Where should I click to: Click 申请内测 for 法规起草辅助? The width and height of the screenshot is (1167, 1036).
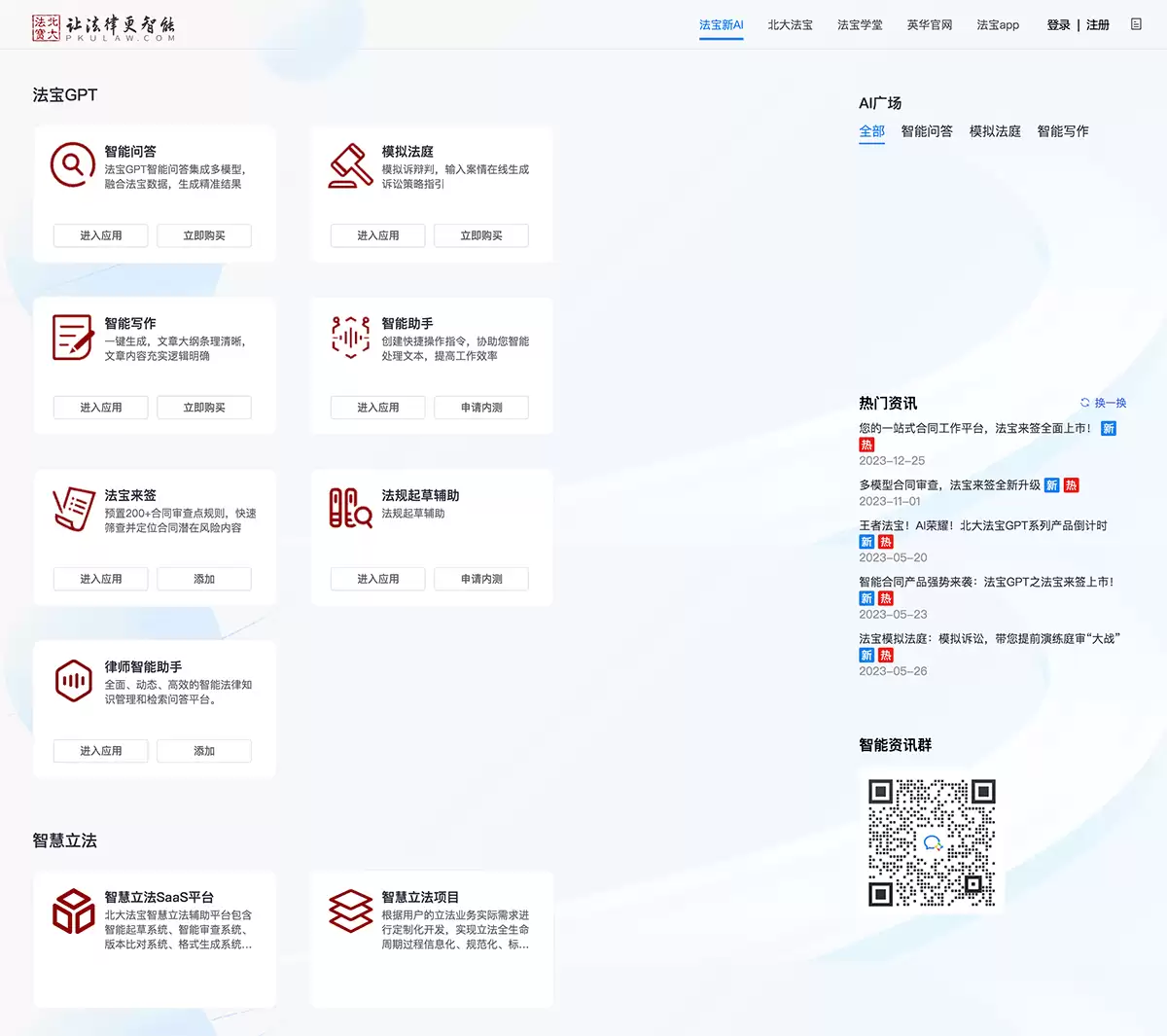(480, 579)
